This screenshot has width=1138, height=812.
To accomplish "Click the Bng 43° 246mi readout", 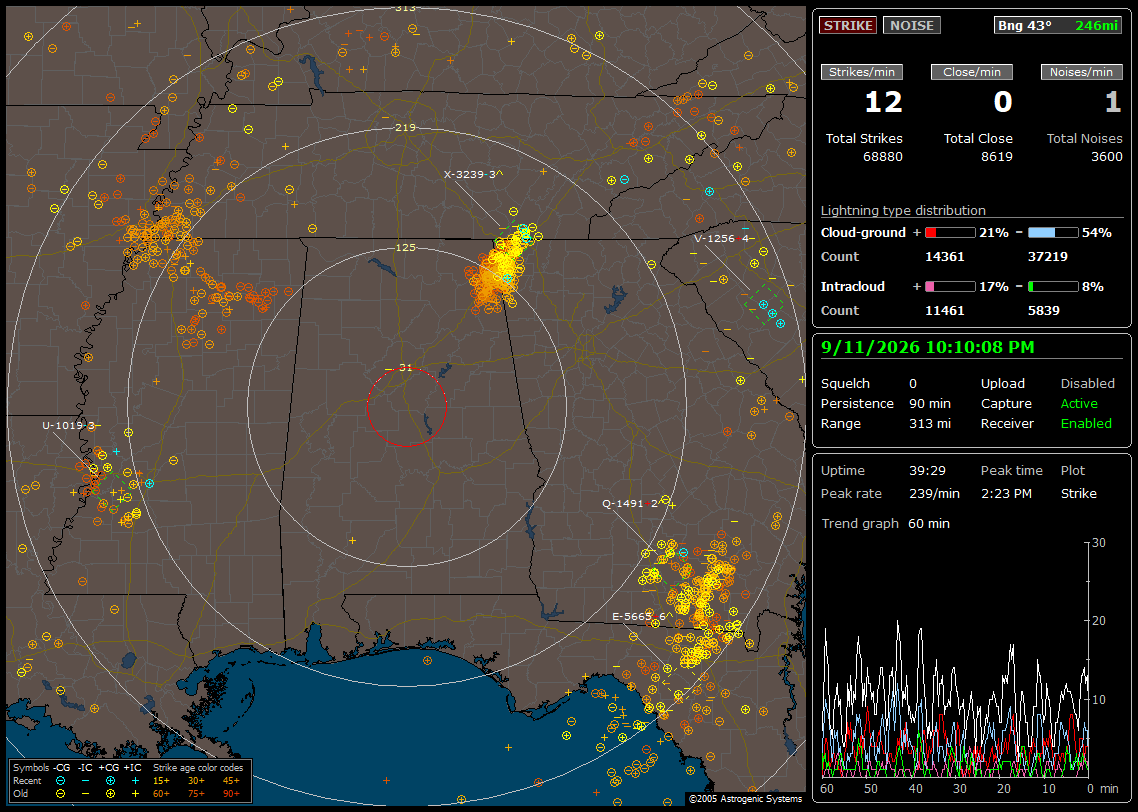I will pos(1058,25).
